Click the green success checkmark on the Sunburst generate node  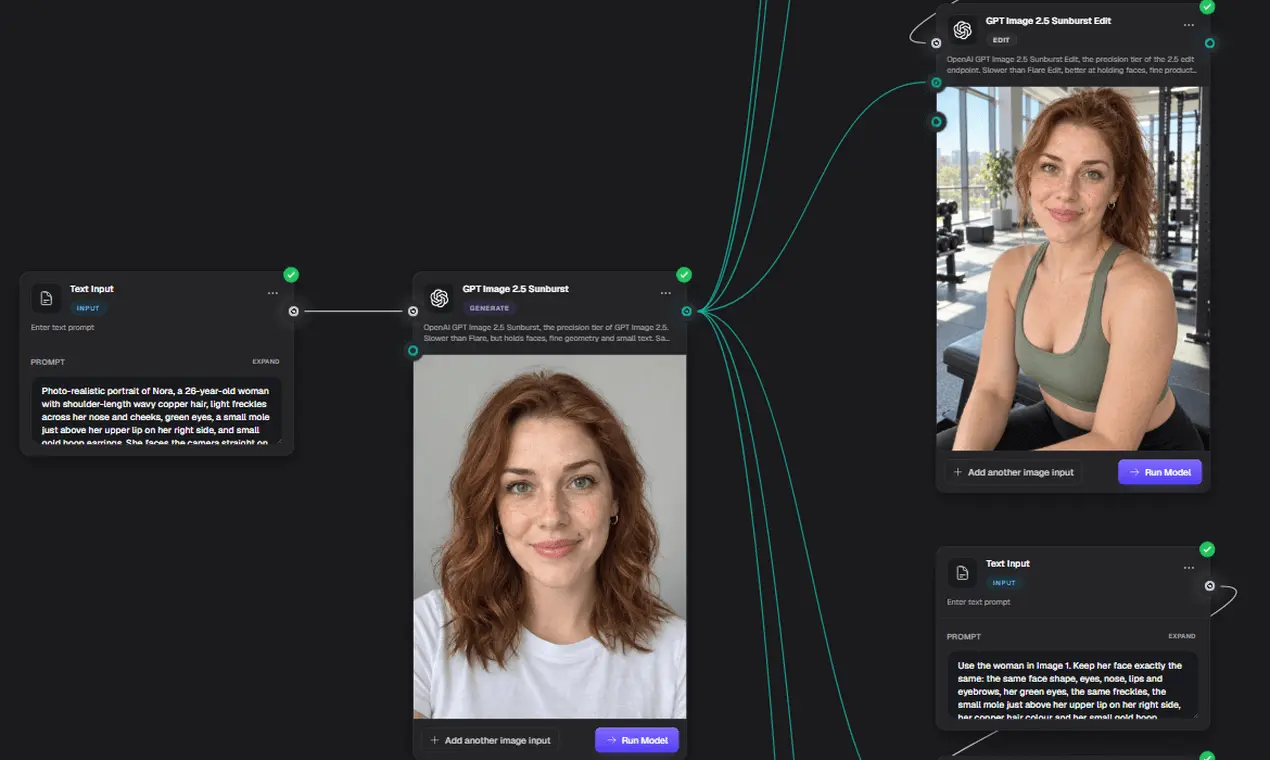coord(684,275)
